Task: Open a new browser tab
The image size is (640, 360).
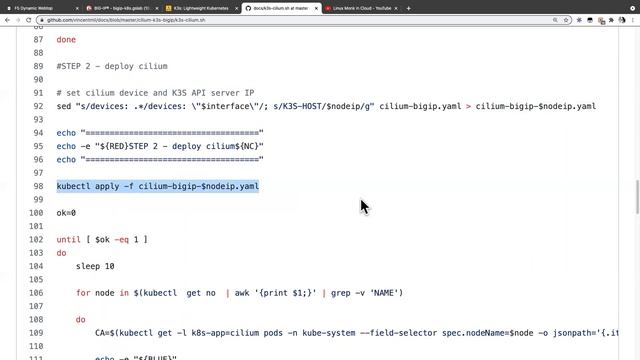Action: pos(409,8)
